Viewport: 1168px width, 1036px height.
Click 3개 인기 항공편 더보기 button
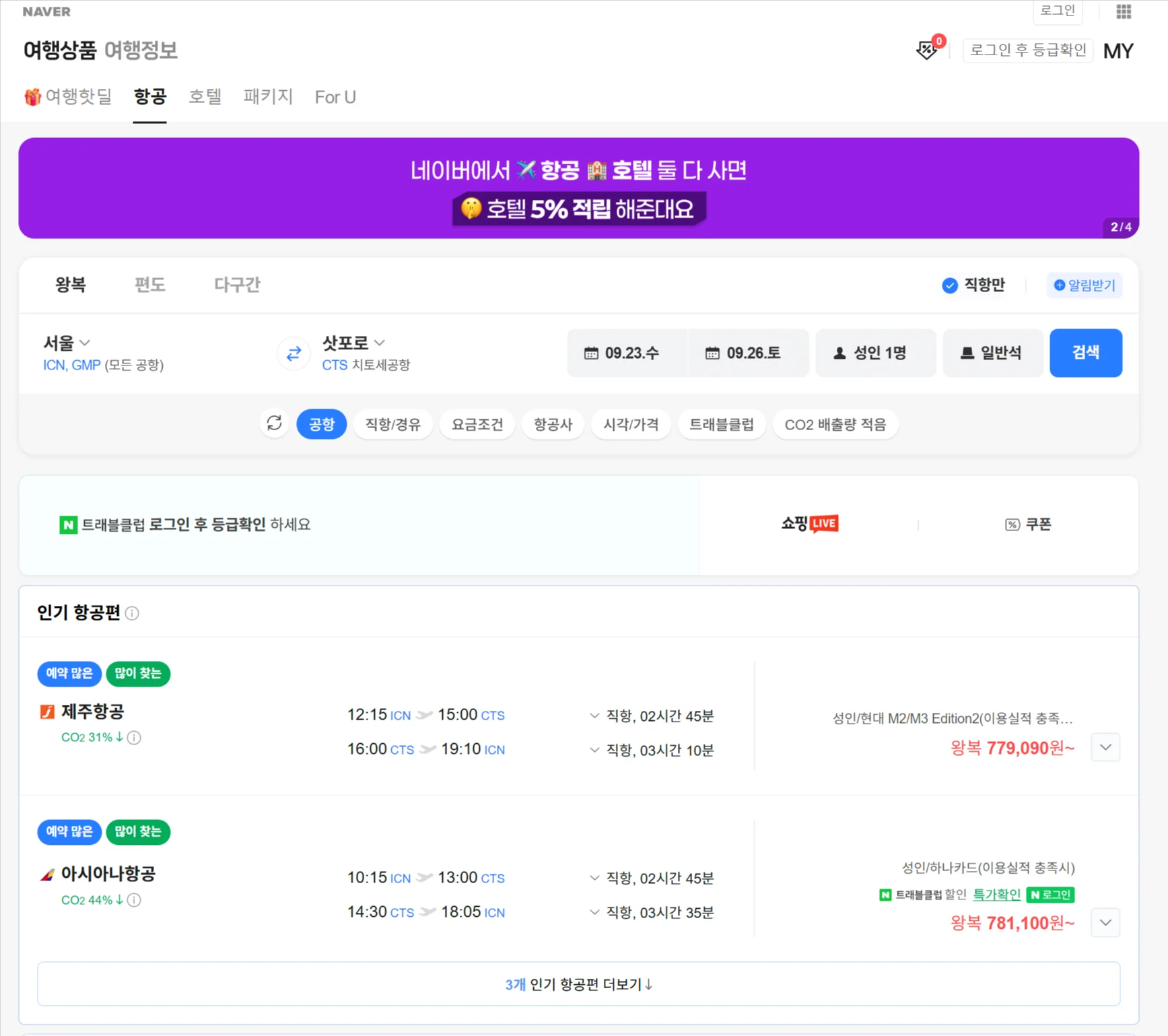click(x=578, y=984)
